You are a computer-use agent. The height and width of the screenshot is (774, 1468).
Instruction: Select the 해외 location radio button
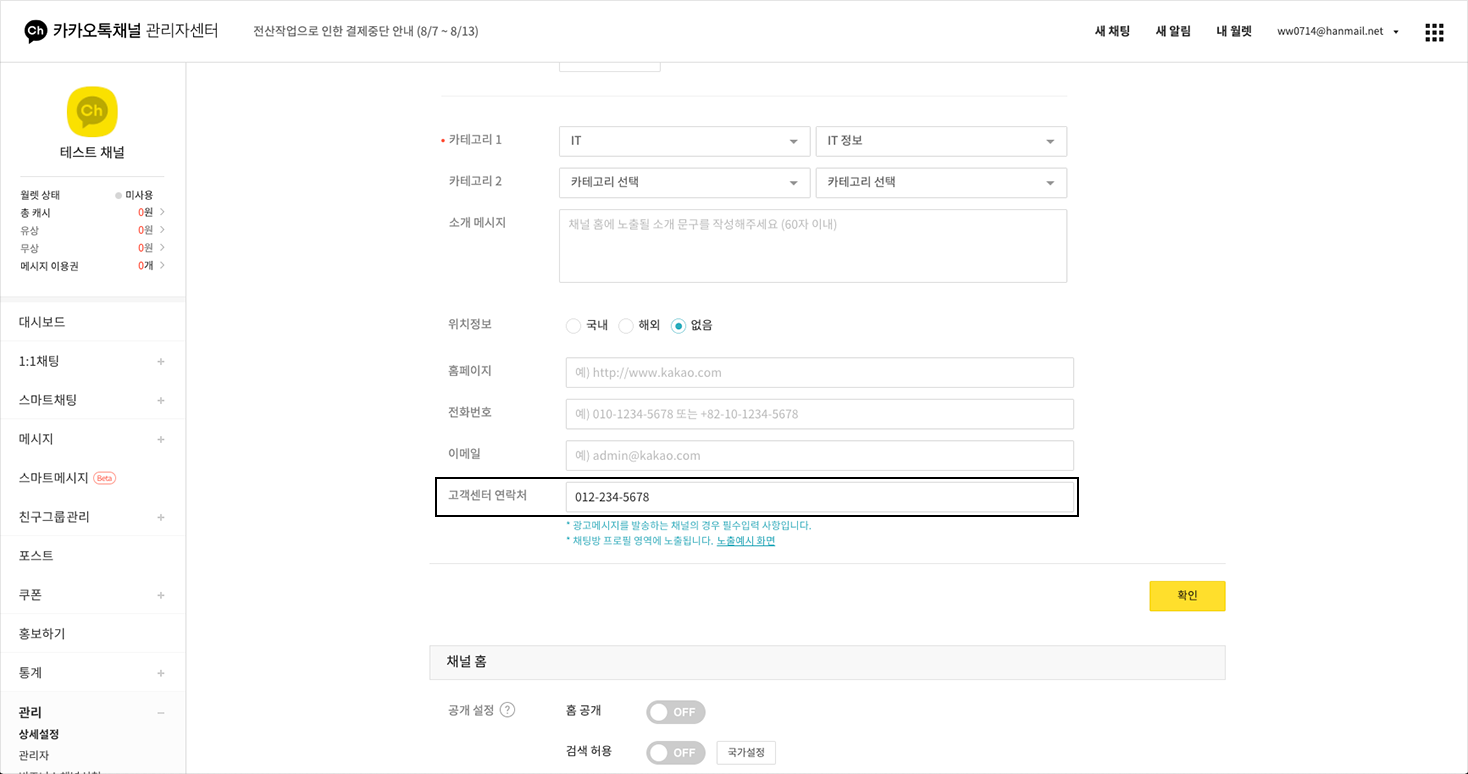[x=626, y=326]
